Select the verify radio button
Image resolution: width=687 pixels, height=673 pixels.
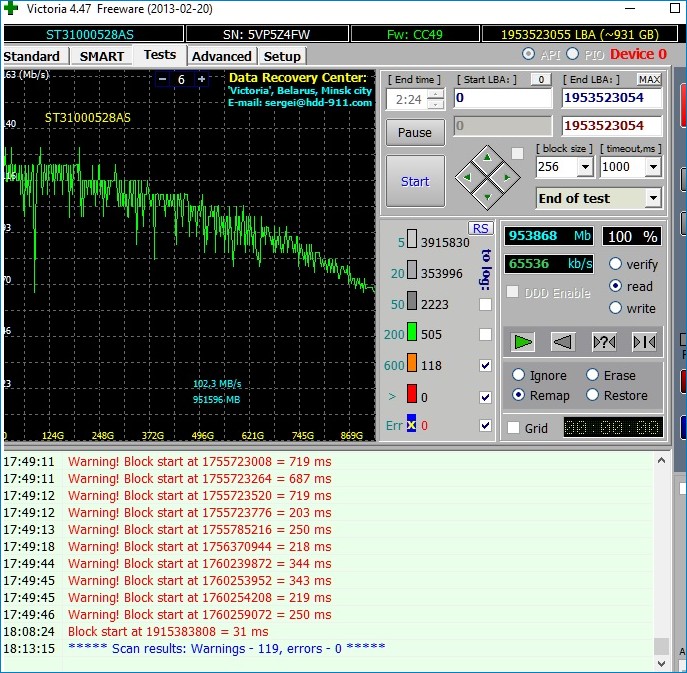coord(615,264)
